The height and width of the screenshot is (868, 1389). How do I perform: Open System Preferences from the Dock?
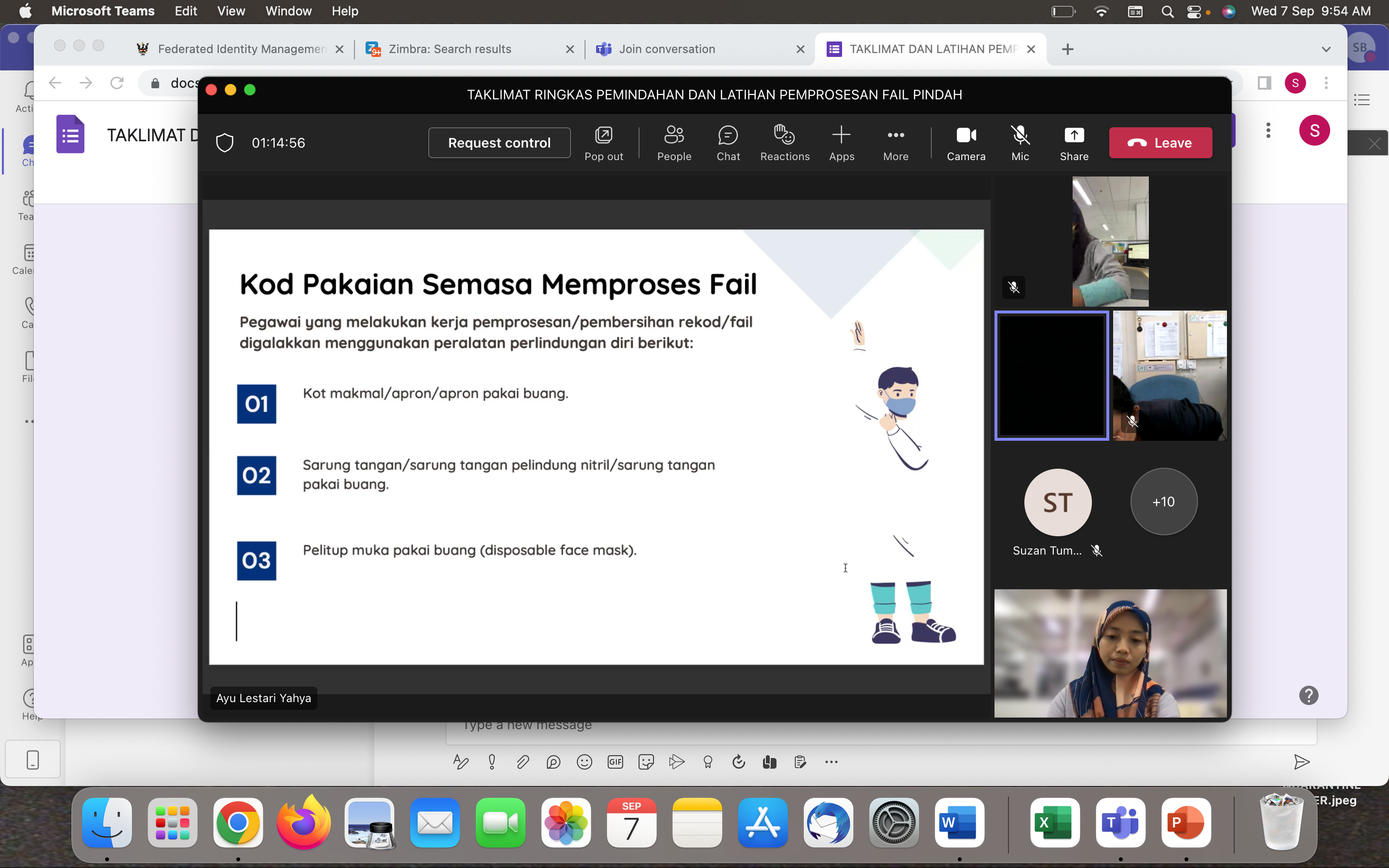point(894,822)
